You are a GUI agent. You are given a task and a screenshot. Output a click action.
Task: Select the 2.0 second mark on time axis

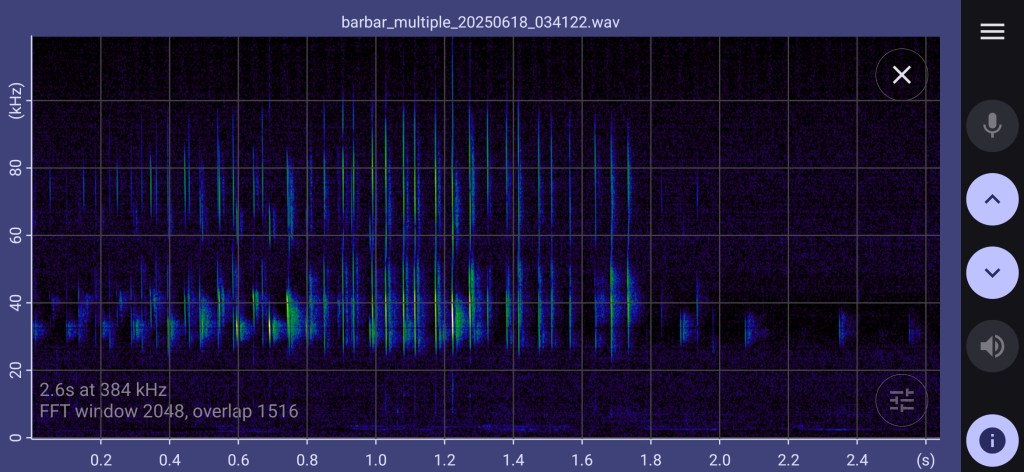[x=719, y=457]
